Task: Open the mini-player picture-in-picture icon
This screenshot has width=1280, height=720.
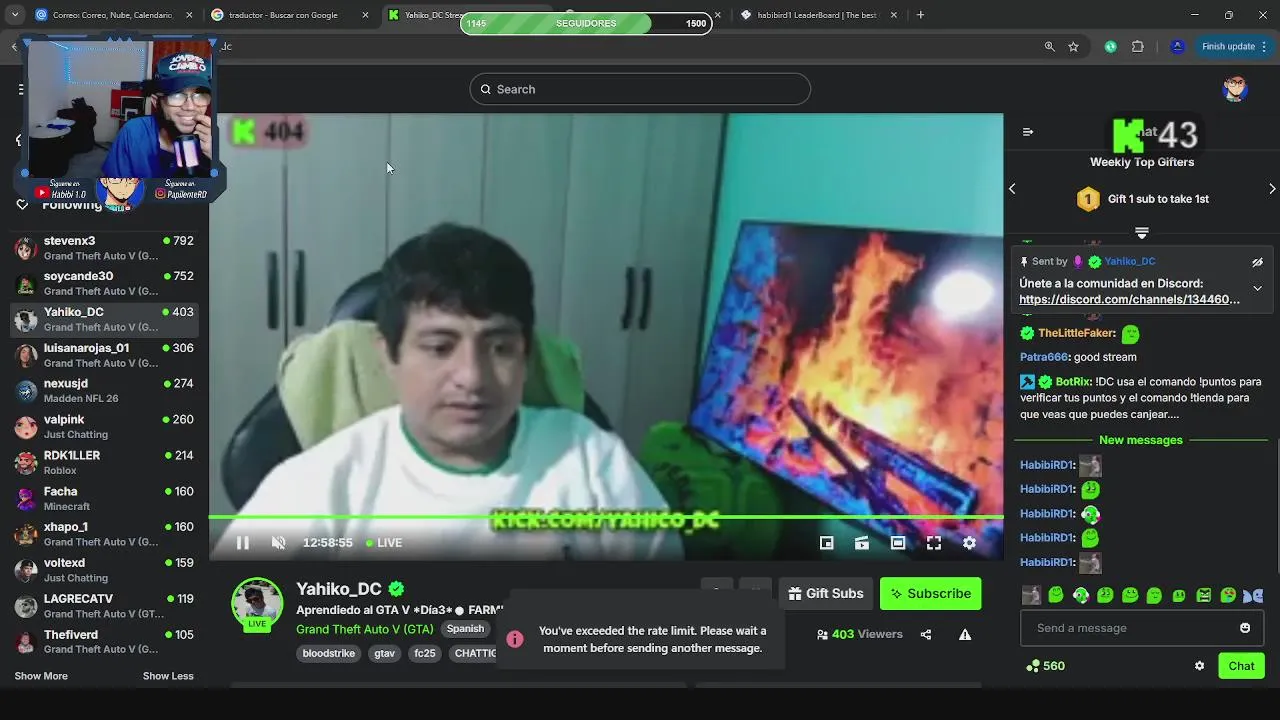Action: click(826, 543)
